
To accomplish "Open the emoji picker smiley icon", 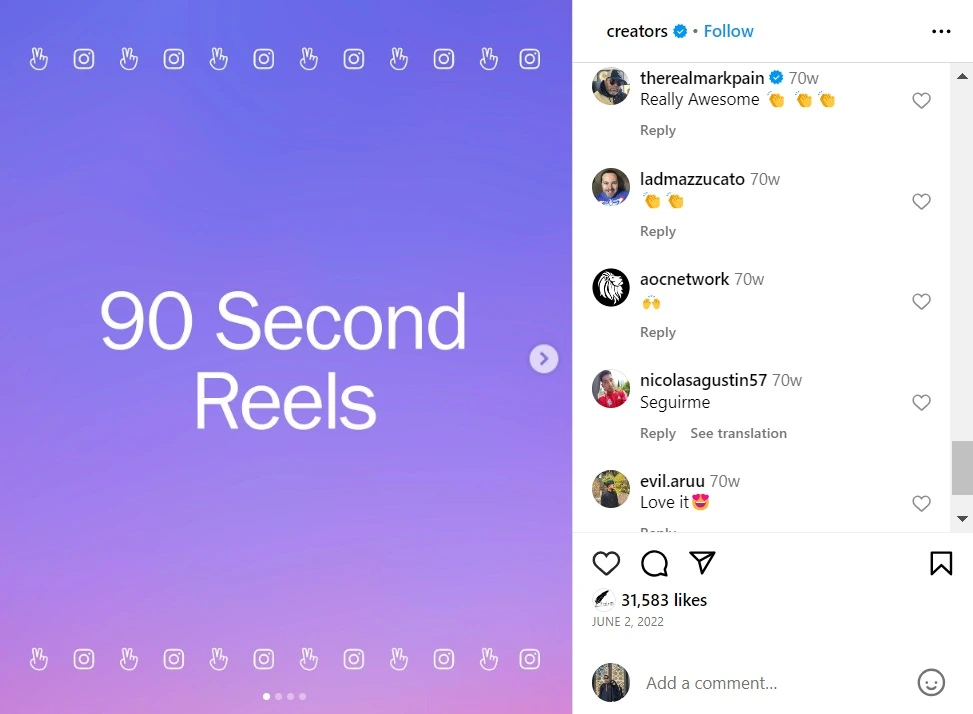I will [931, 682].
